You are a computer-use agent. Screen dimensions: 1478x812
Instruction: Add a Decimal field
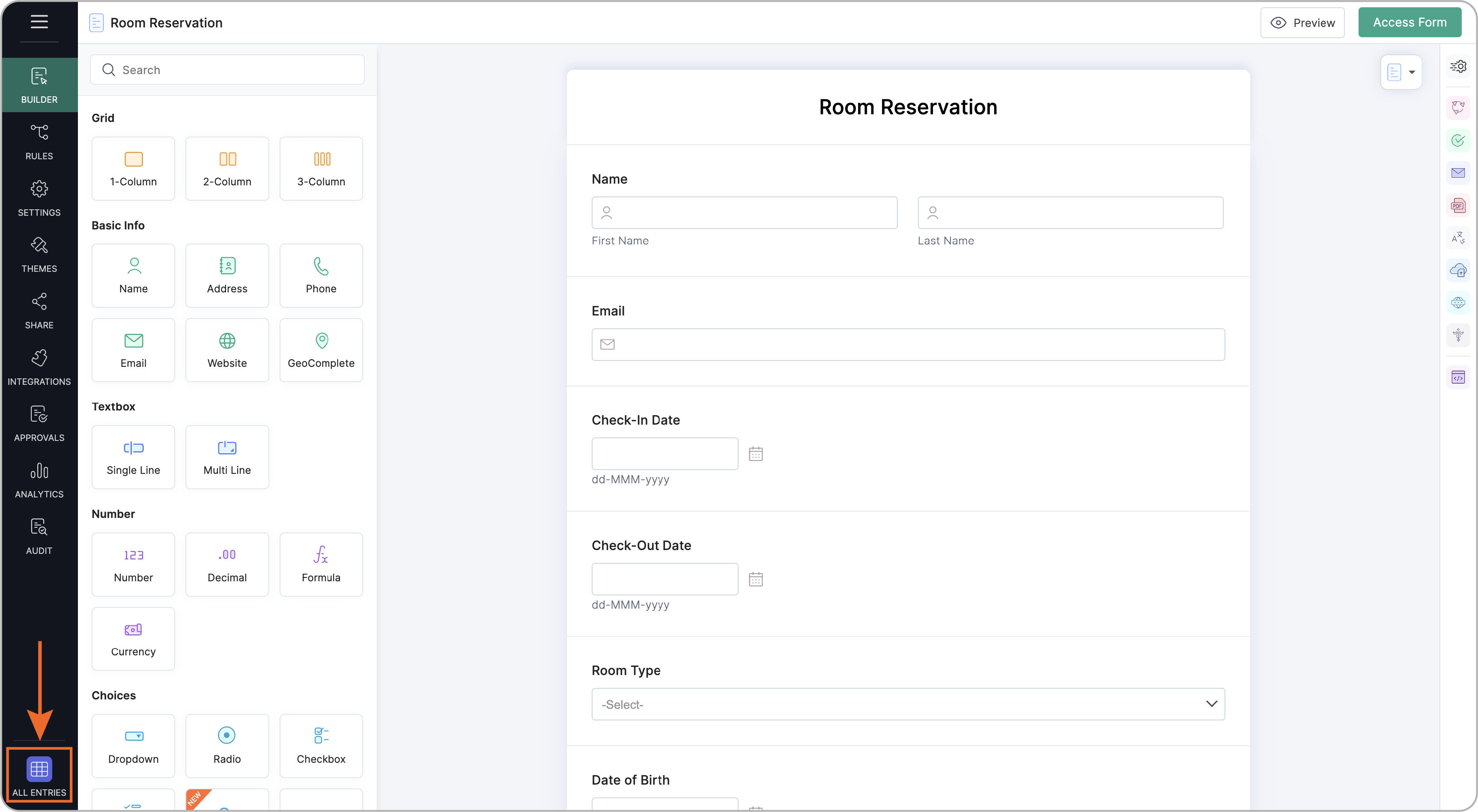pos(227,565)
